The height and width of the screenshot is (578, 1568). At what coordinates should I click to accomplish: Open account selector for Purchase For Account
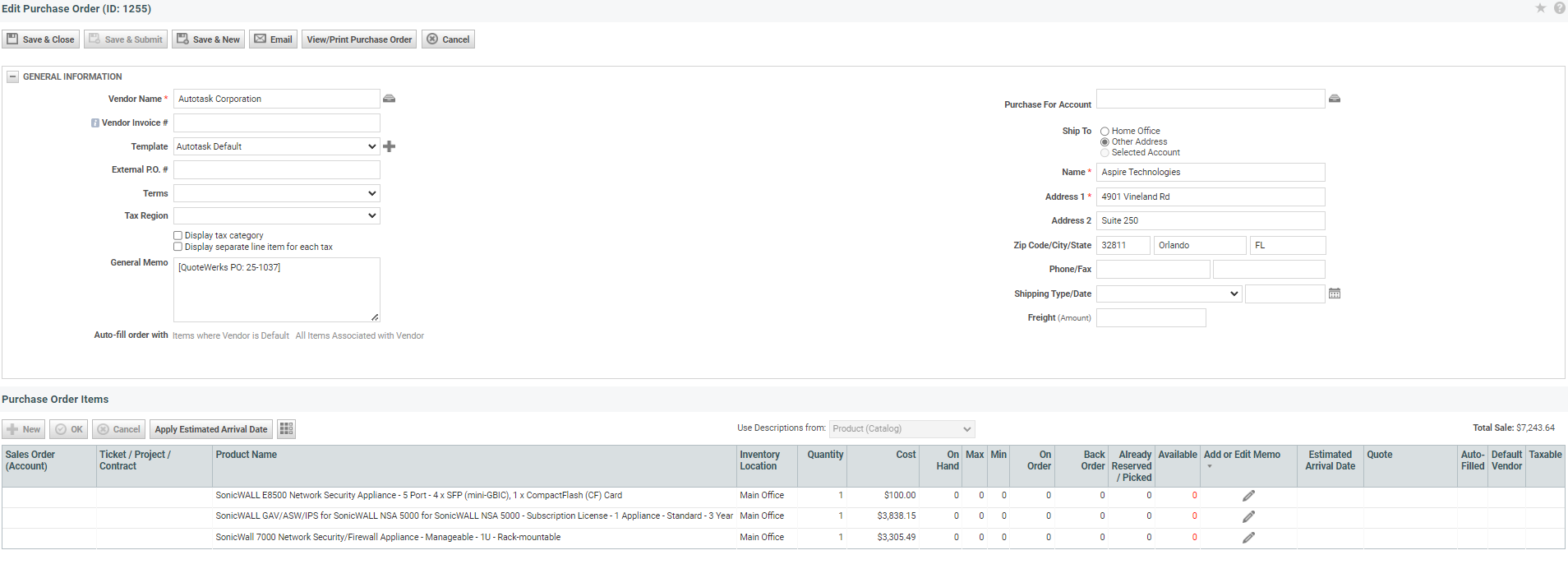pyautogui.click(x=1335, y=99)
